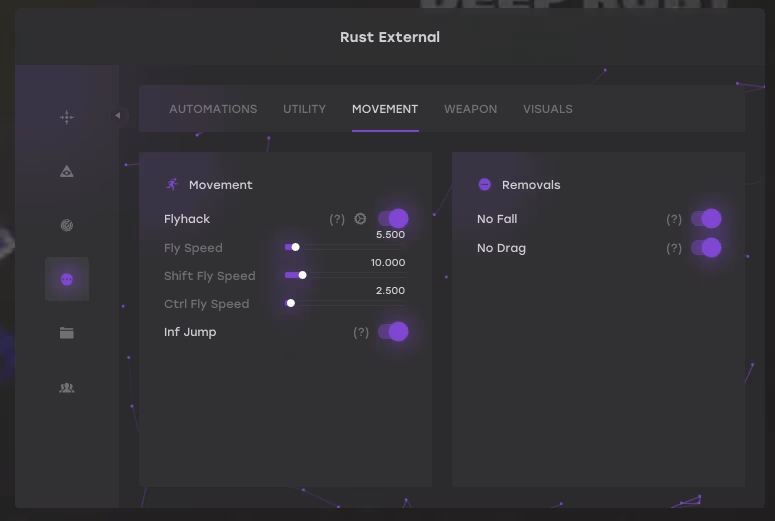The image size is (775, 521).
Task: Toggle the No Fall switch
Action: point(706,219)
